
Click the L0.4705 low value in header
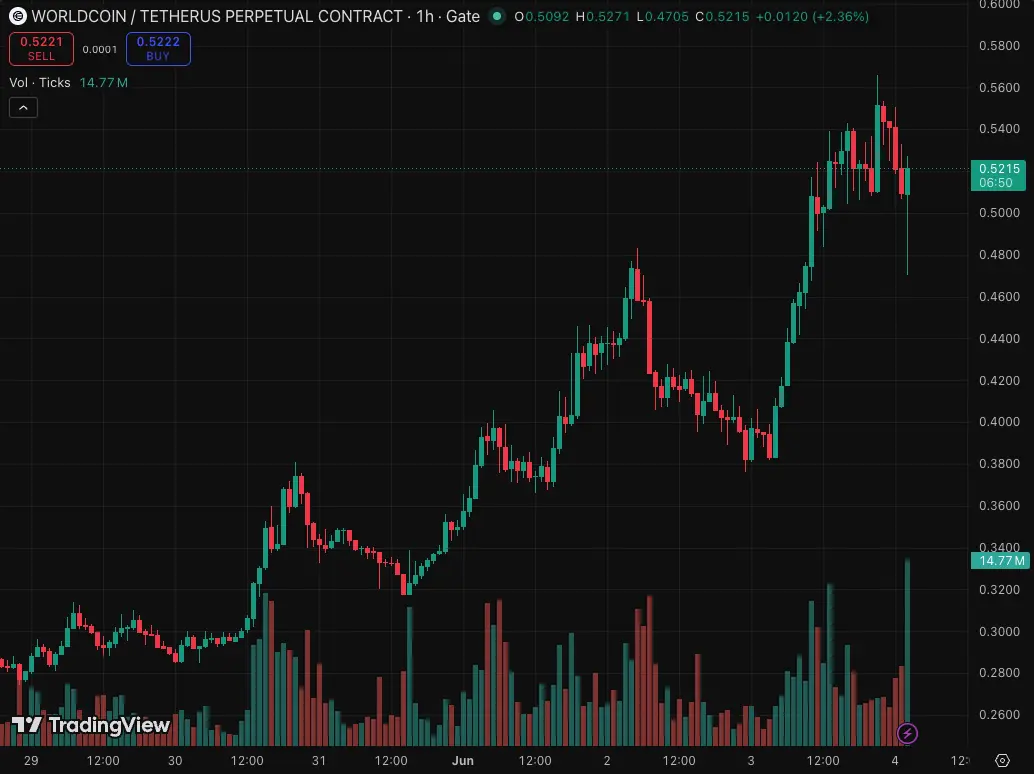tap(663, 16)
